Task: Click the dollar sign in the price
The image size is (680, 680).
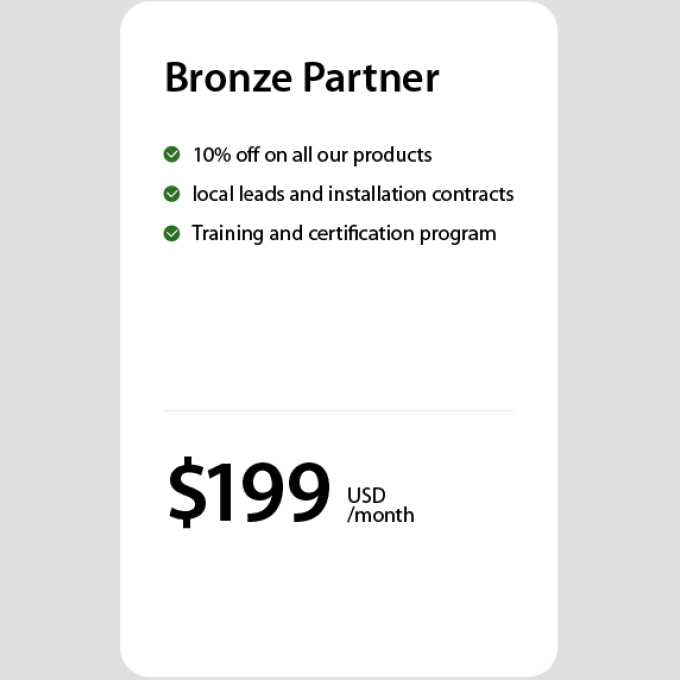Action: tap(184, 492)
